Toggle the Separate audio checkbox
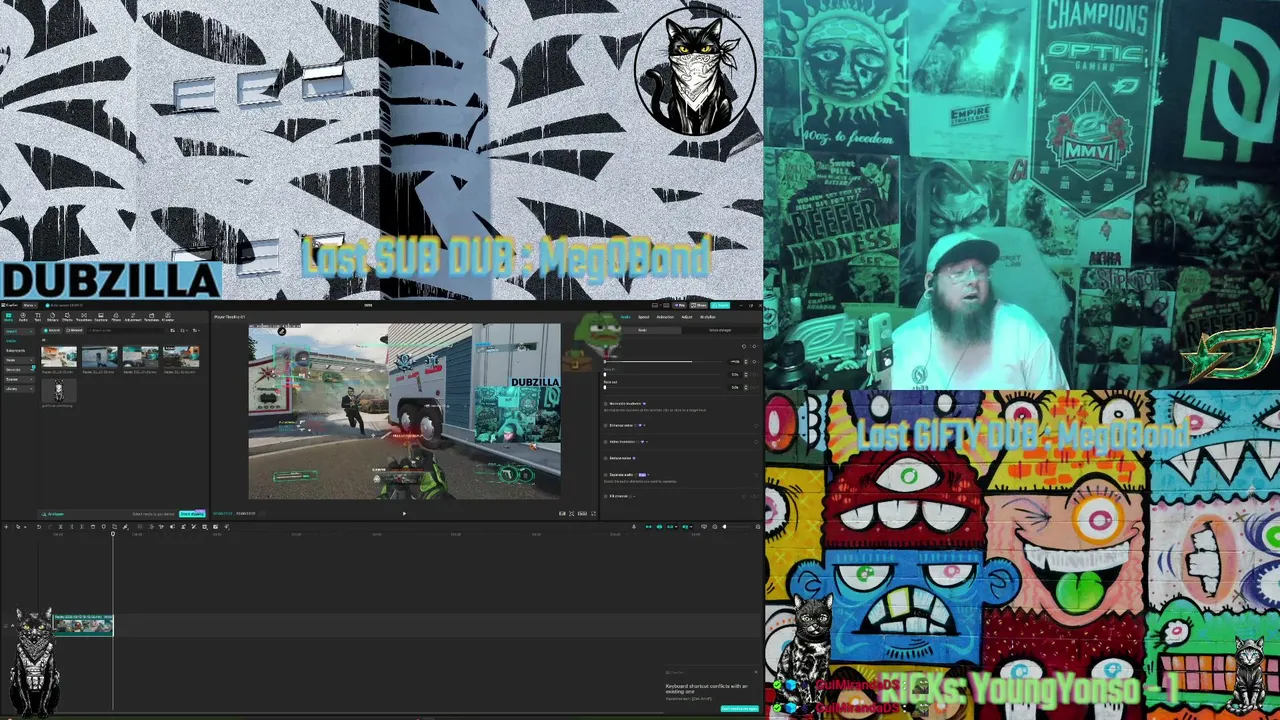 [x=606, y=474]
